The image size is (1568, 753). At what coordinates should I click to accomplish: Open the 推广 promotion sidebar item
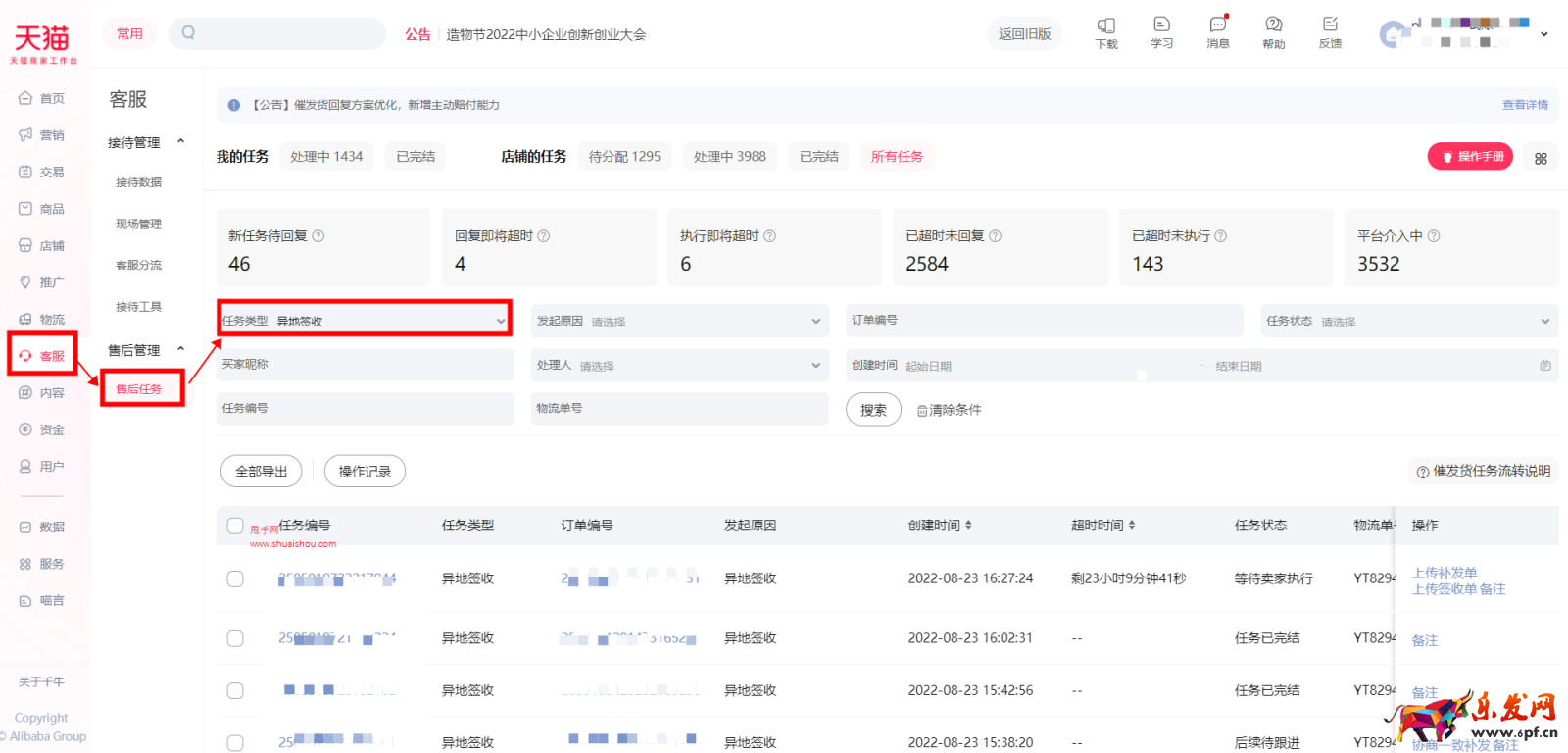(42, 282)
